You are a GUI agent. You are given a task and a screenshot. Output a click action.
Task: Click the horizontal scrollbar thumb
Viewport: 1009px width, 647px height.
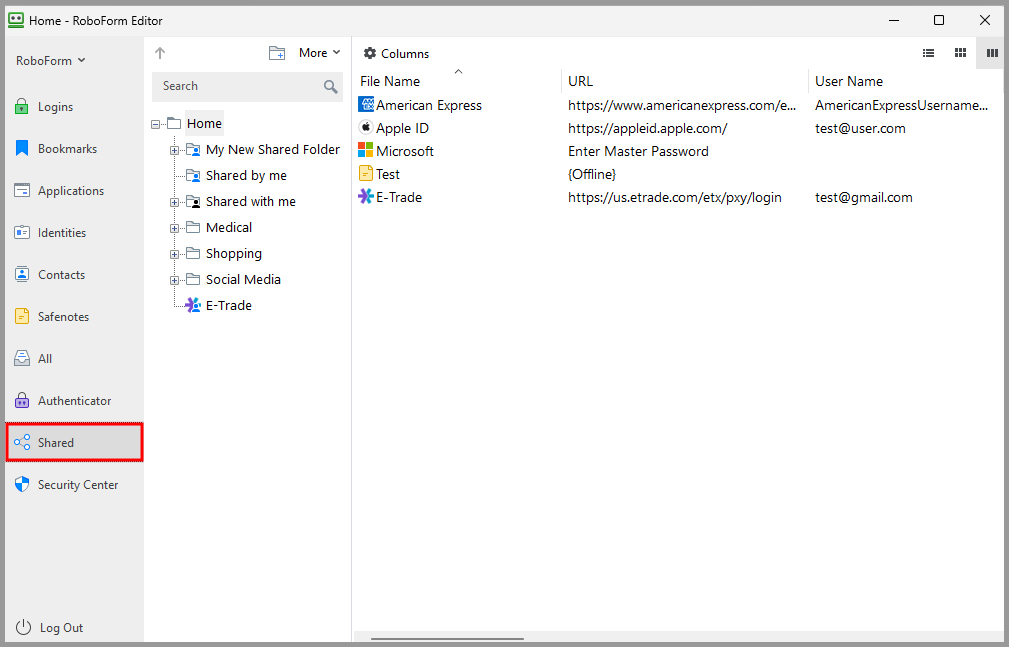[447, 639]
